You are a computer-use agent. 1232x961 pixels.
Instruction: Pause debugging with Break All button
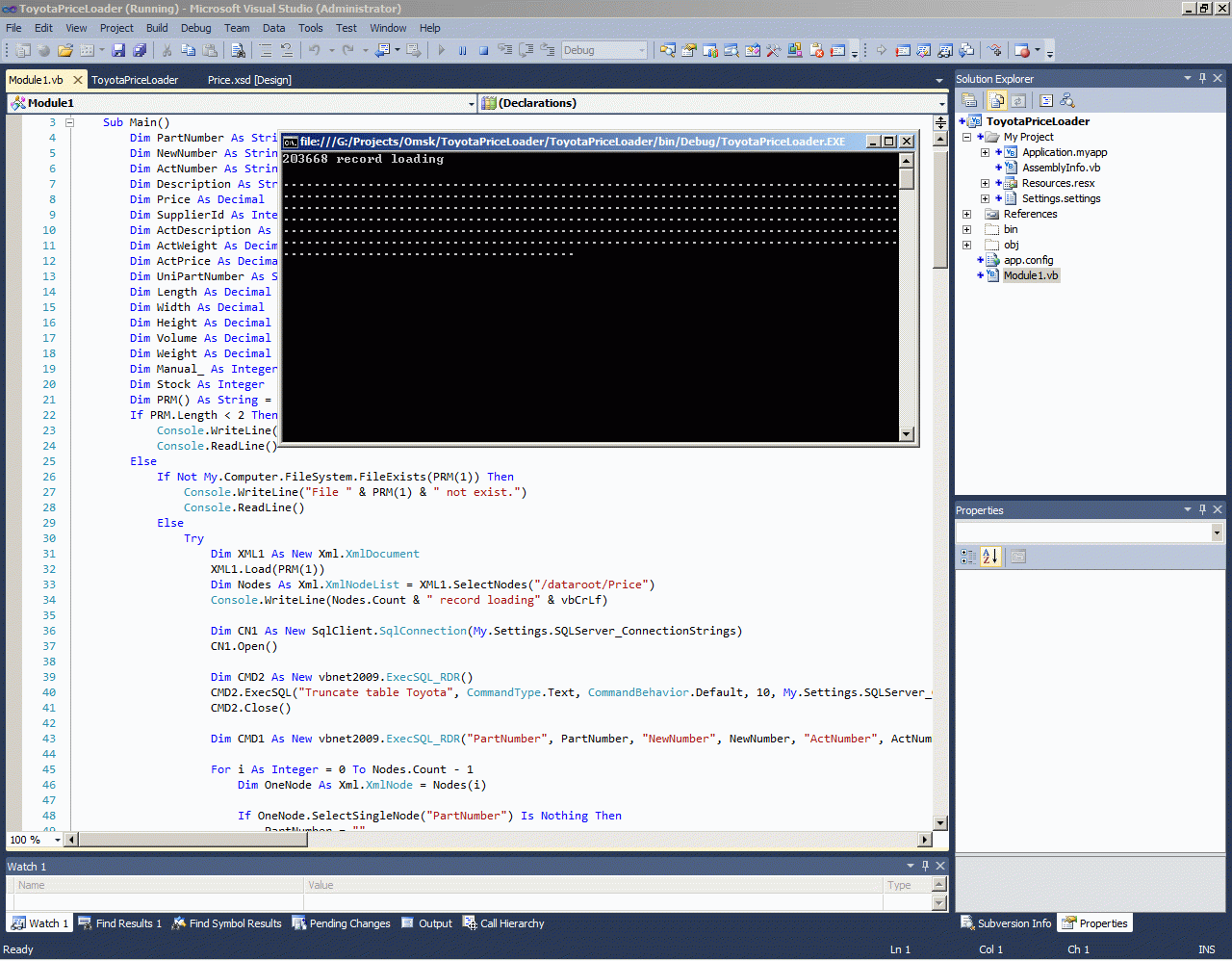point(463,50)
